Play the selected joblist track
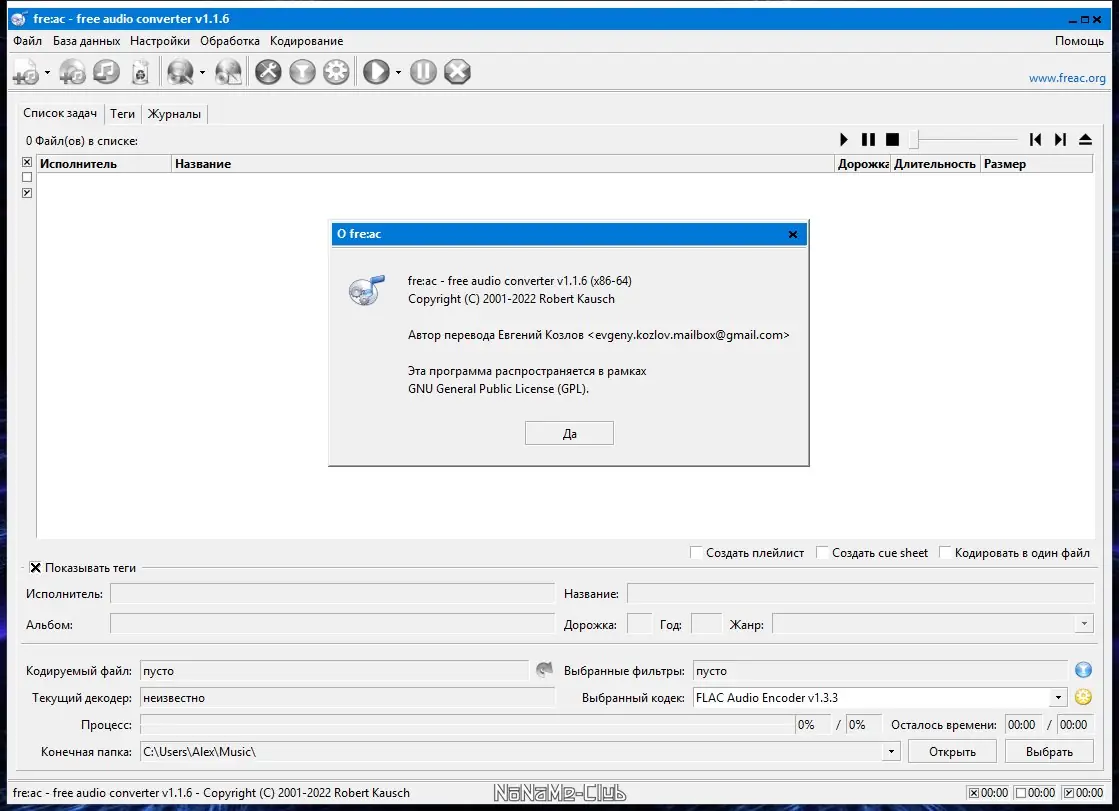The image size is (1119, 811). [844, 139]
